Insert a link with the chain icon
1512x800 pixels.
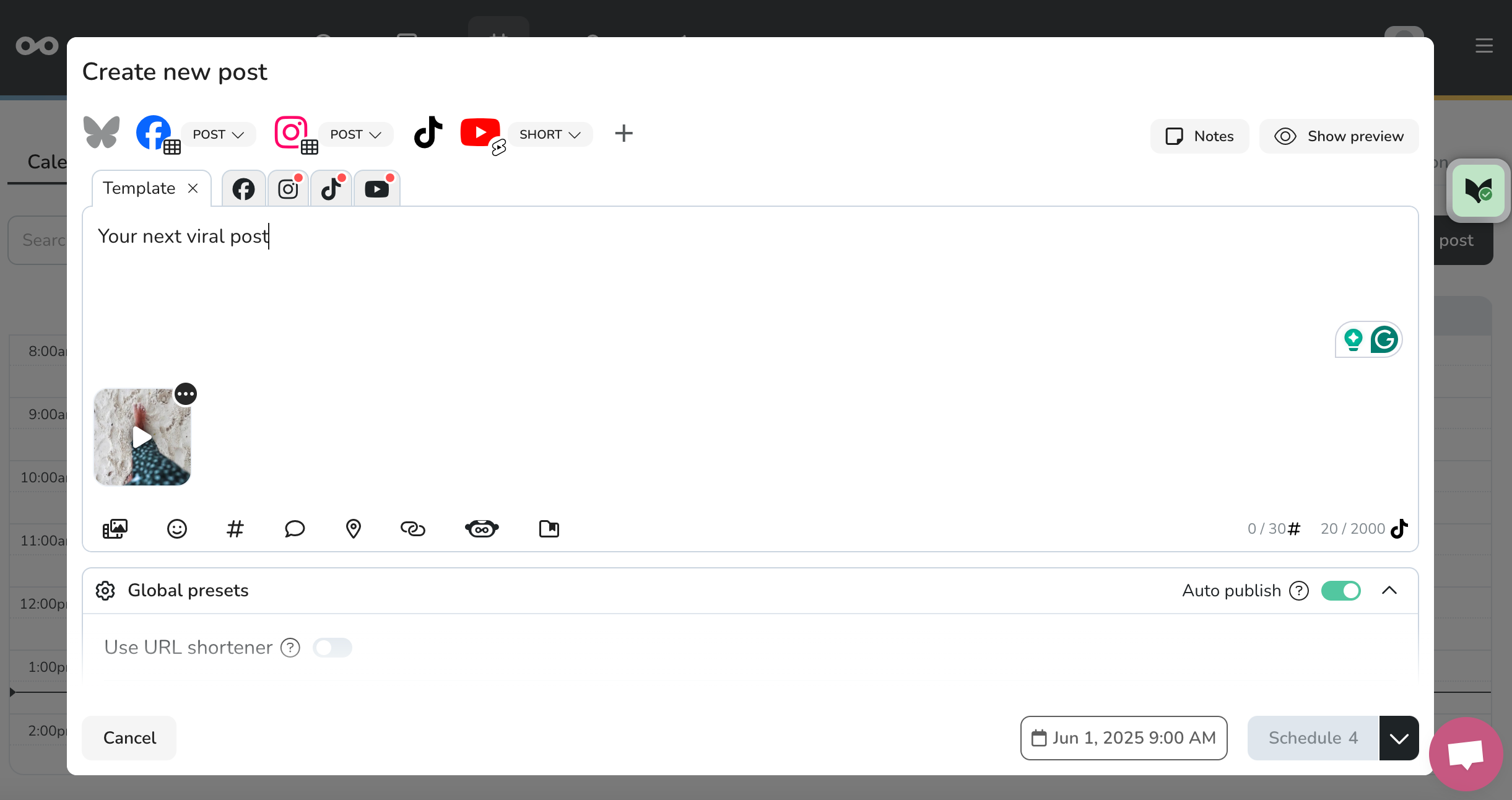tap(413, 529)
